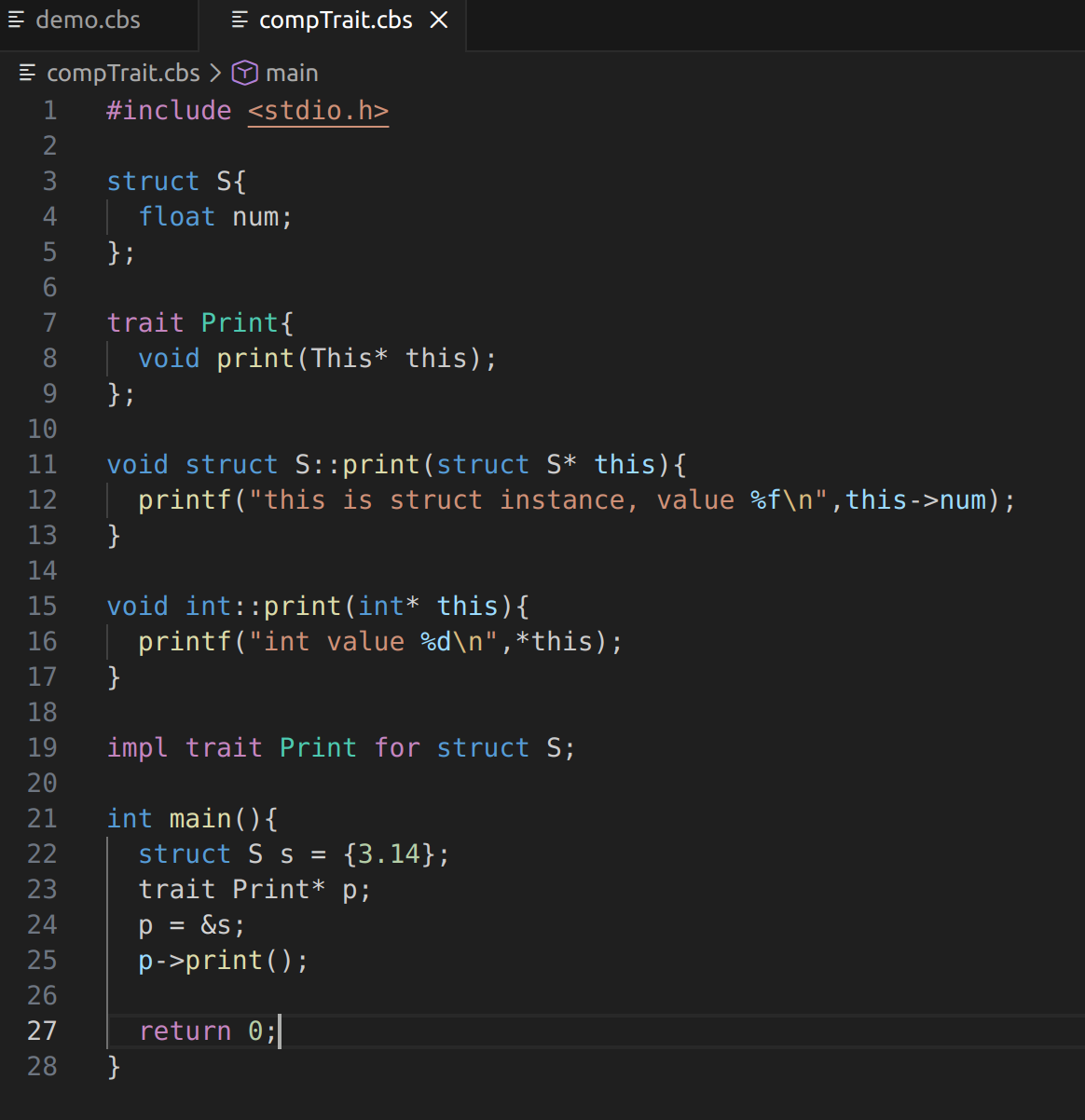Click the file icon on demo.cbs tab
Image resolution: width=1085 pixels, height=1120 pixels.
(x=17, y=20)
